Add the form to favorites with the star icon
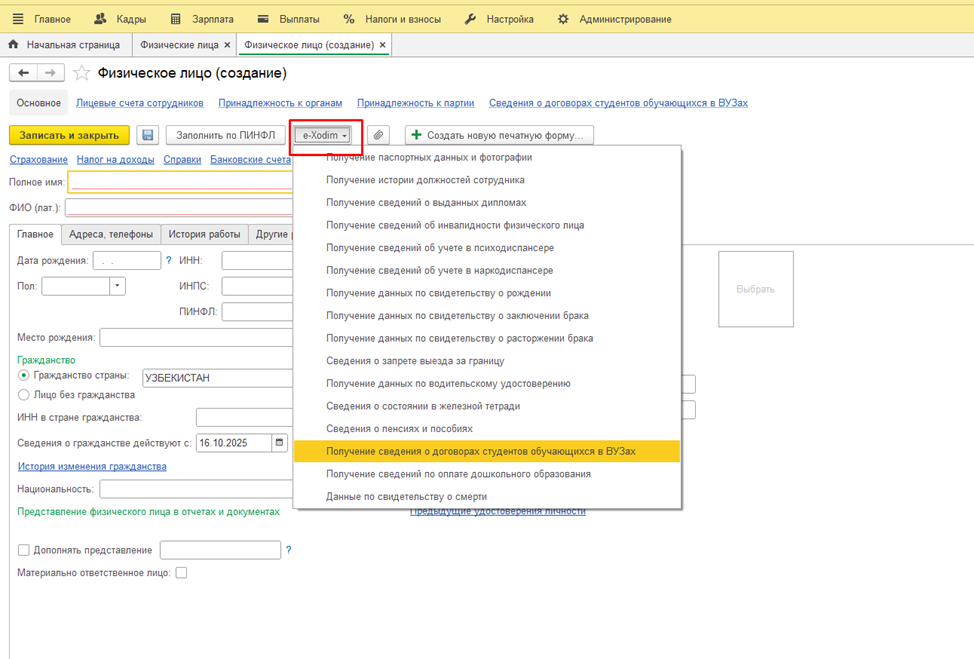 pyautogui.click(x=82, y=74)
